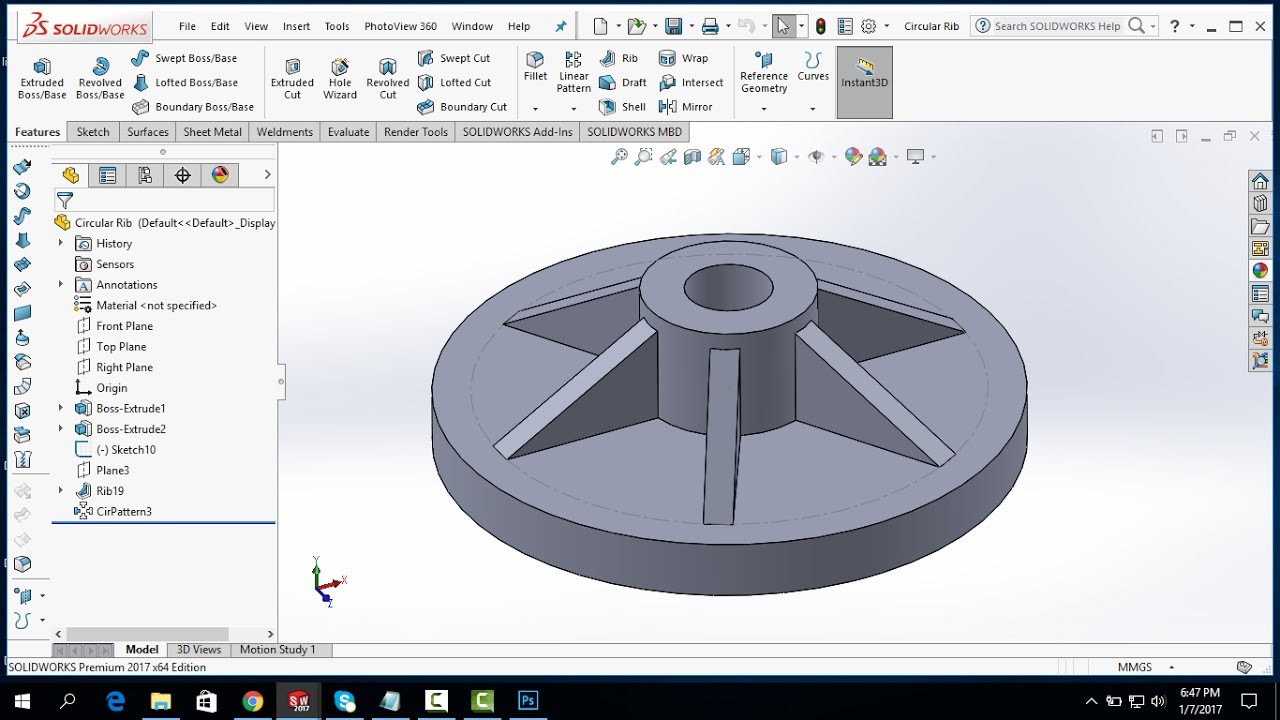Open Chrome from the taskbar
This screenshot has width=1280, height=720.
pyautogui.click(x=252, y=701)
